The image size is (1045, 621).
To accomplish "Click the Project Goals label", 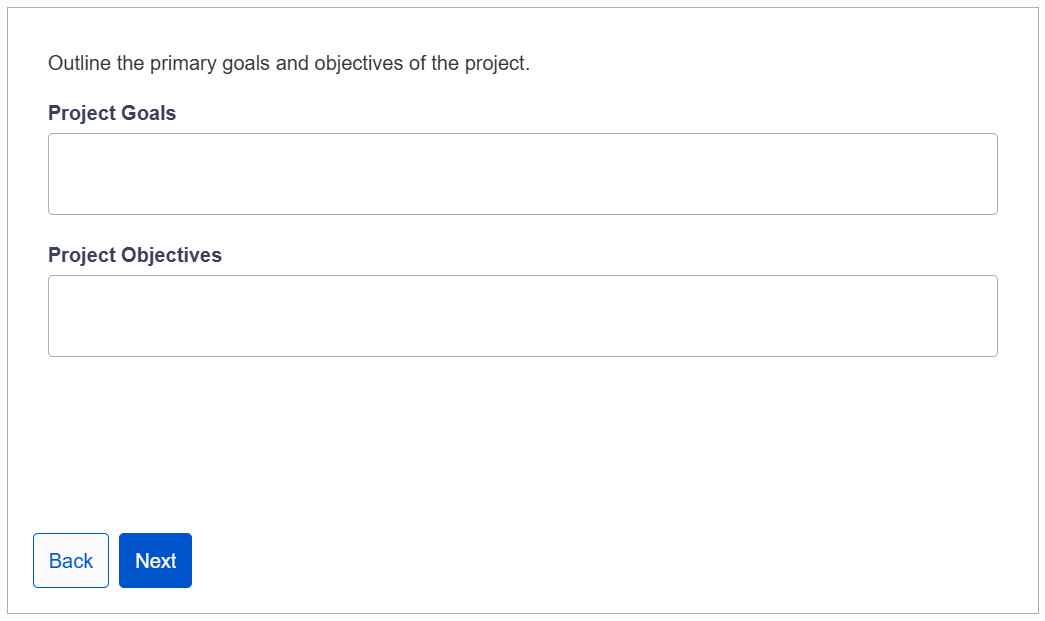I will coord(112,113).
